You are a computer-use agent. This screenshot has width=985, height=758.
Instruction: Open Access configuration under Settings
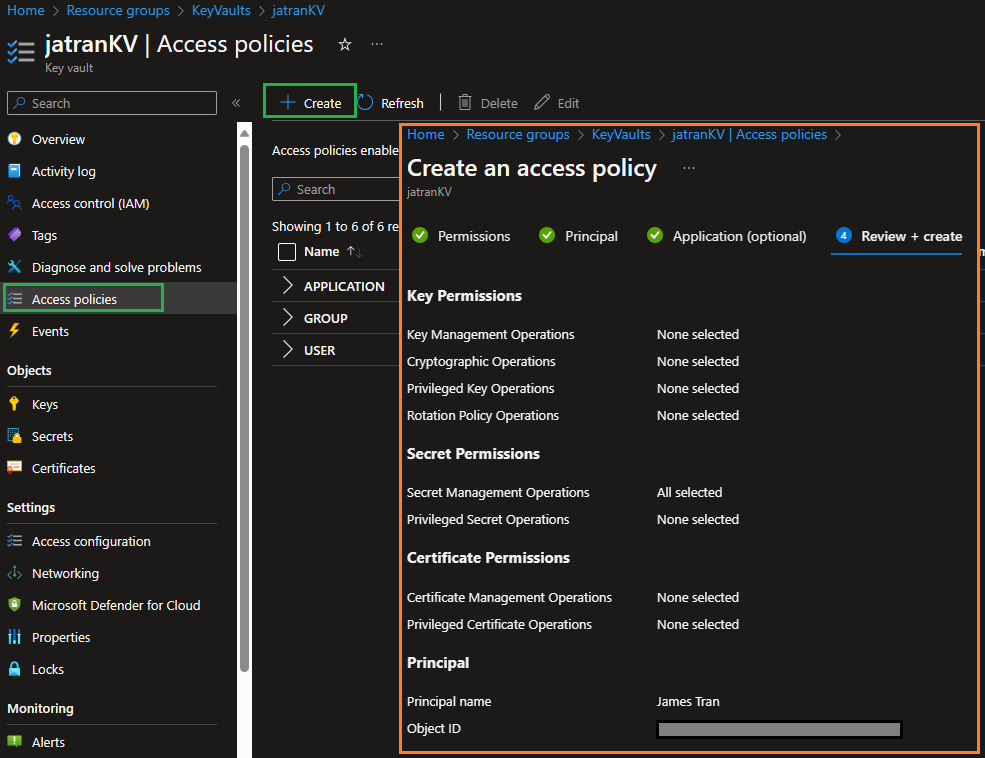point(91,541)
